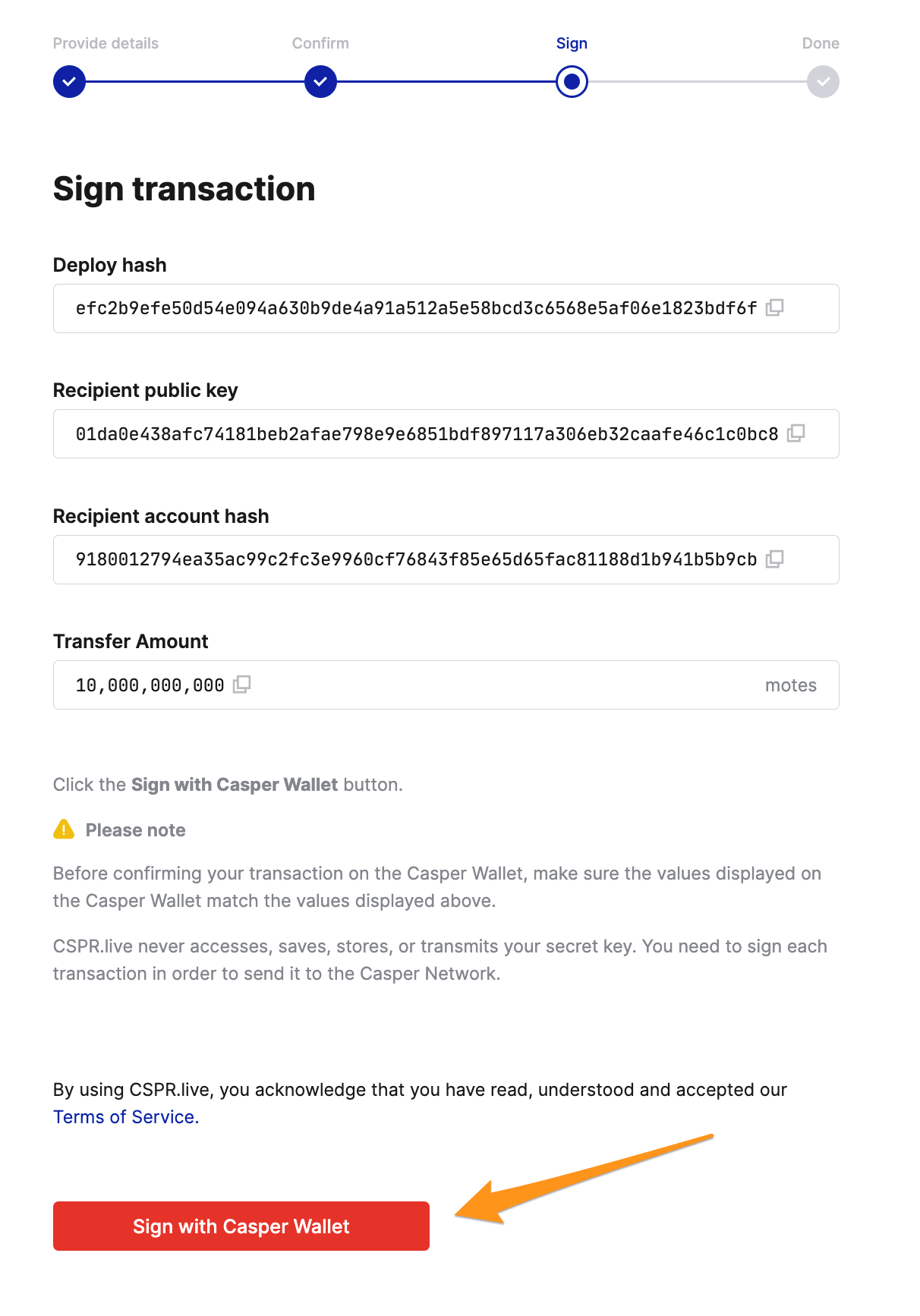Click the Recipient account hash field
Image resolution: width=920 pixels, height=1316 pixels.
[416, 560]
